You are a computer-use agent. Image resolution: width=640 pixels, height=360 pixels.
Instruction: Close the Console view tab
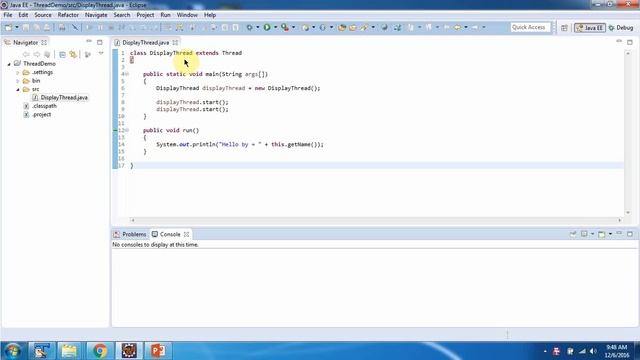pos(187,234)
